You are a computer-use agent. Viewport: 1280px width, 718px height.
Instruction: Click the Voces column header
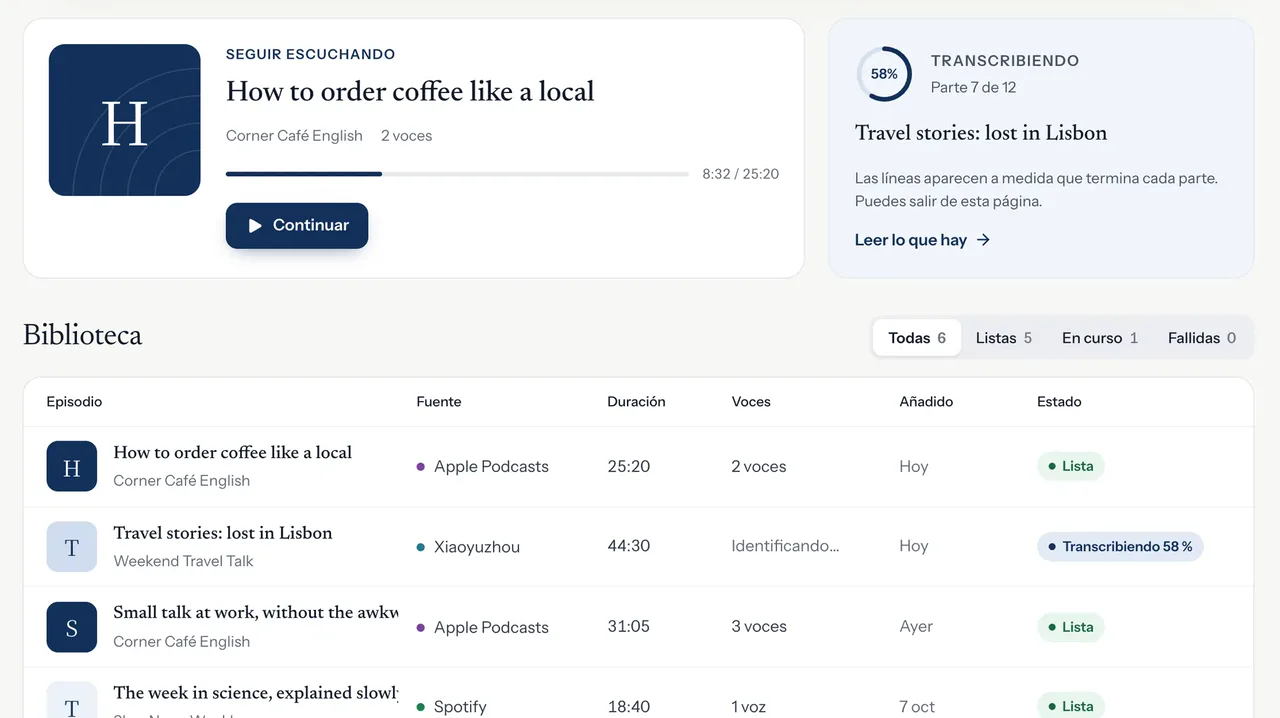click(x=751, y=402)
